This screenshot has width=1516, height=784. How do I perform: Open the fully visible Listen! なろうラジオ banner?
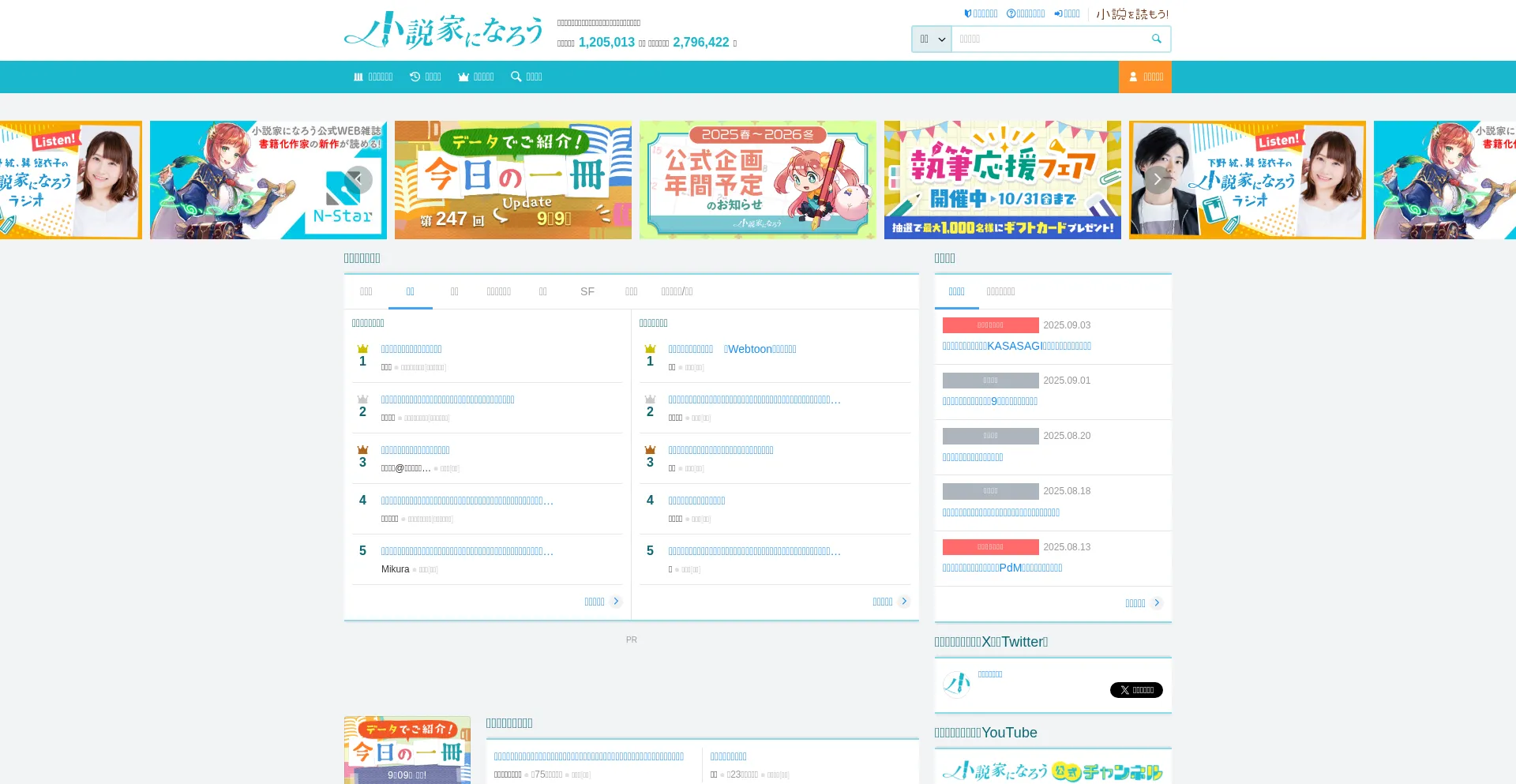1248,180
